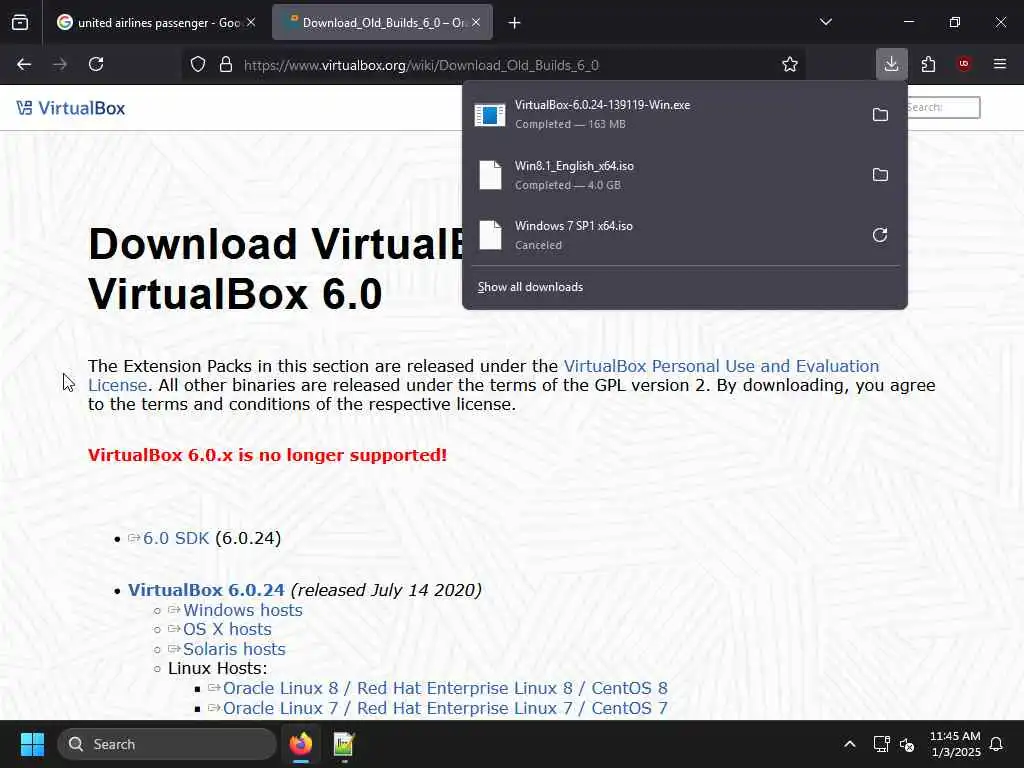Open the taskbar clock and date
Viewport: 1024px width, 768px height.
(x=955, y=744)
